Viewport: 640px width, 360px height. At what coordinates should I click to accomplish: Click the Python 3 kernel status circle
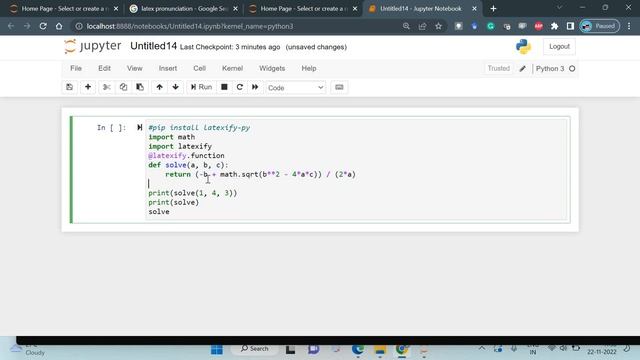[x=572, y=69]
